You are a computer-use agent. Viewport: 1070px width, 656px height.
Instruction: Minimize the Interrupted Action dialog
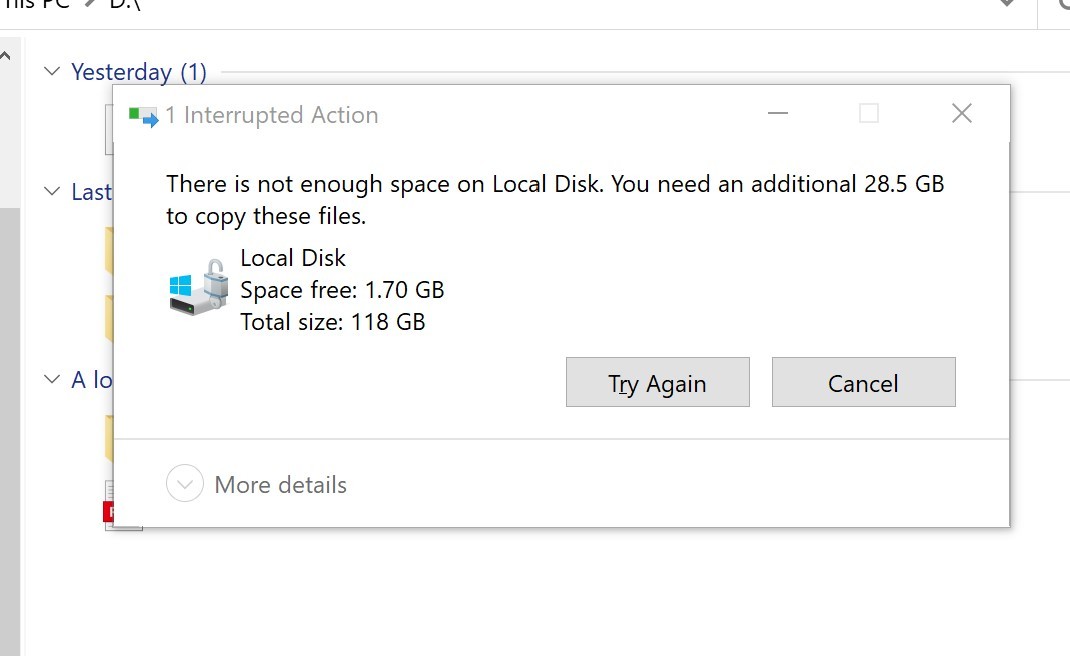(778, 113)
